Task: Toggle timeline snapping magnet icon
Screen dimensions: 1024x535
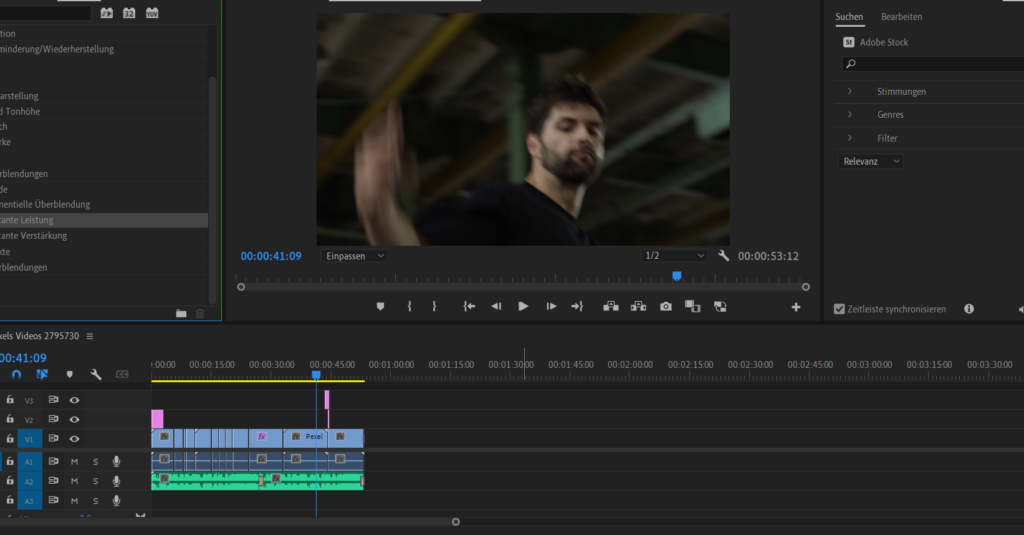Action: pos(17,374)
